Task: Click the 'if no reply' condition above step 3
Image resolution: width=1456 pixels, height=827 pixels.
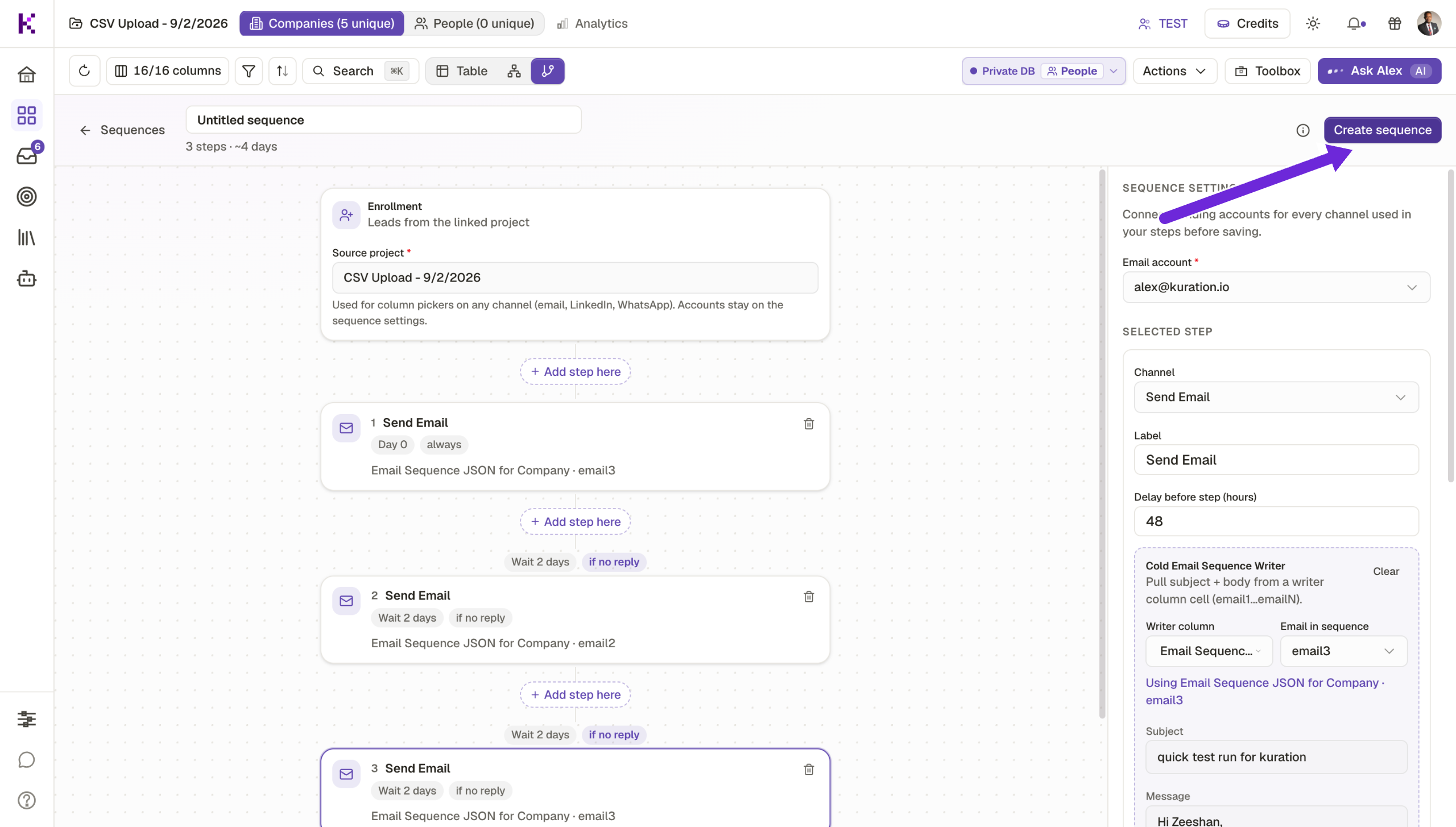Action: [614, 735]
